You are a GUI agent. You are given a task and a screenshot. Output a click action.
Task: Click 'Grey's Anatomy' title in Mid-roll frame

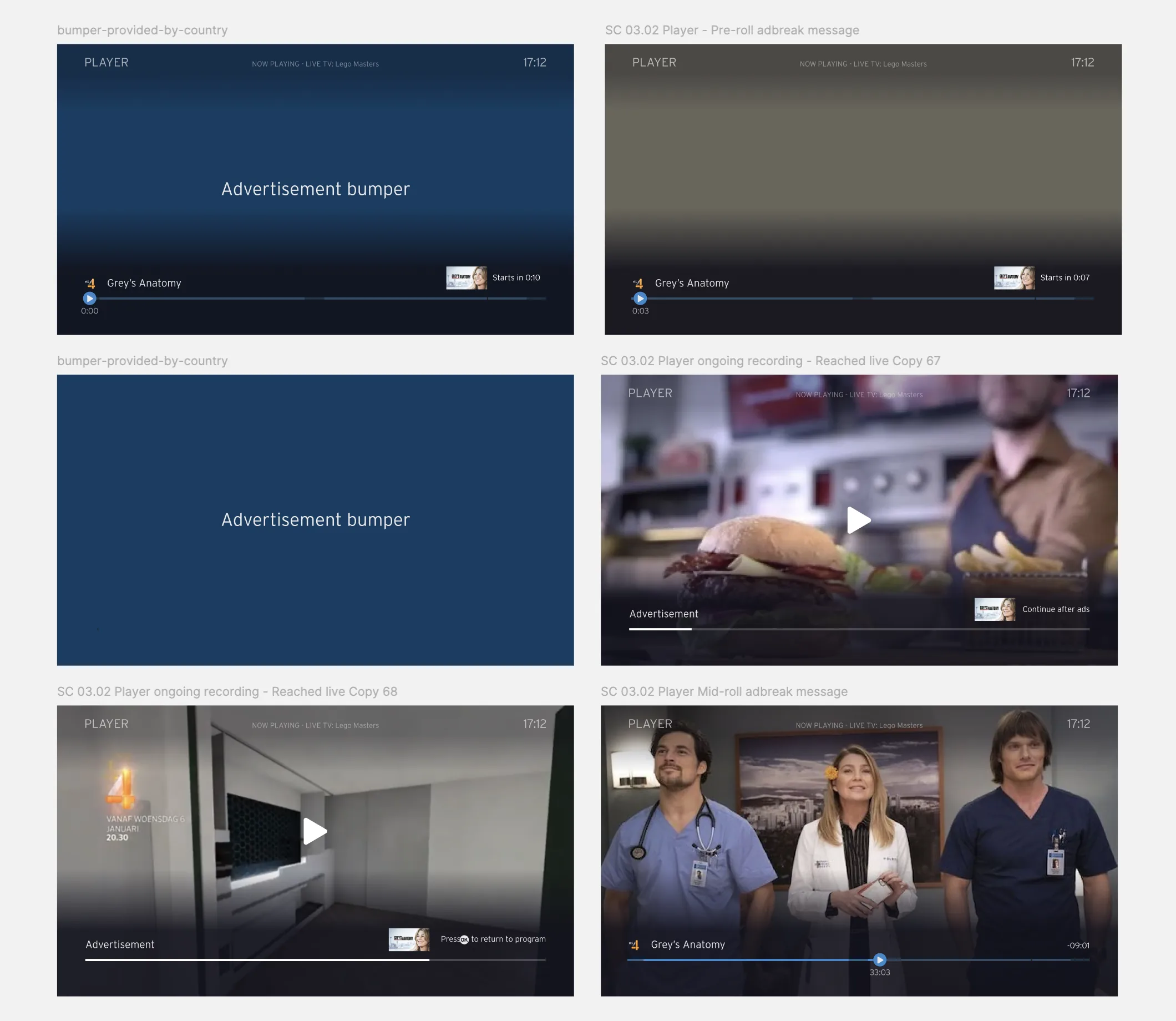tap(687, 944)
